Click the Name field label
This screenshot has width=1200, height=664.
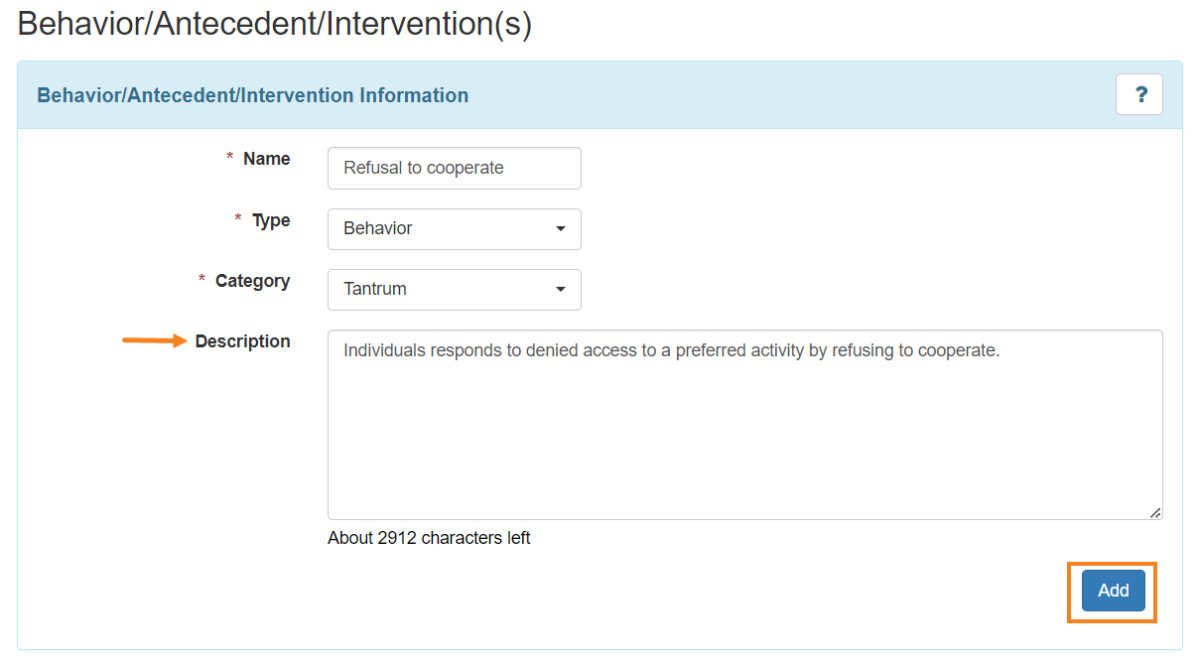point(266,158)
